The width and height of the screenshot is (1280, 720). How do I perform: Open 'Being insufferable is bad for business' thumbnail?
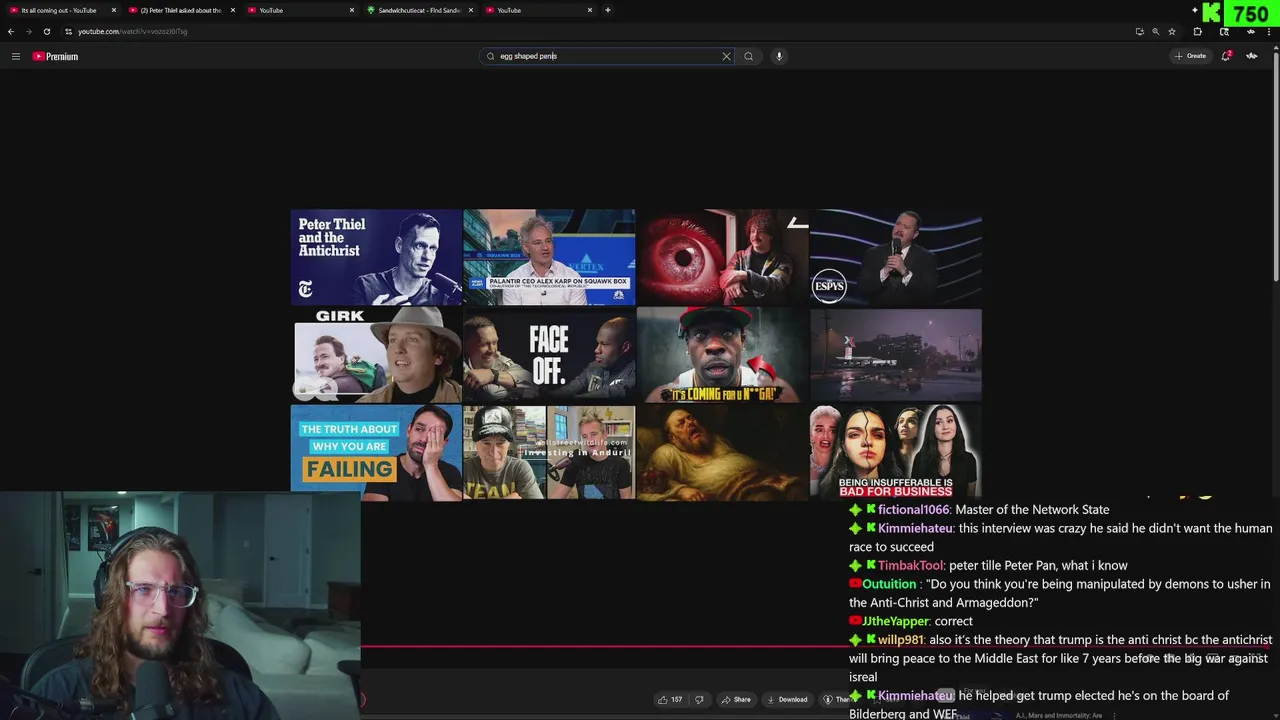pyautogui.click(x=896, y=451)
